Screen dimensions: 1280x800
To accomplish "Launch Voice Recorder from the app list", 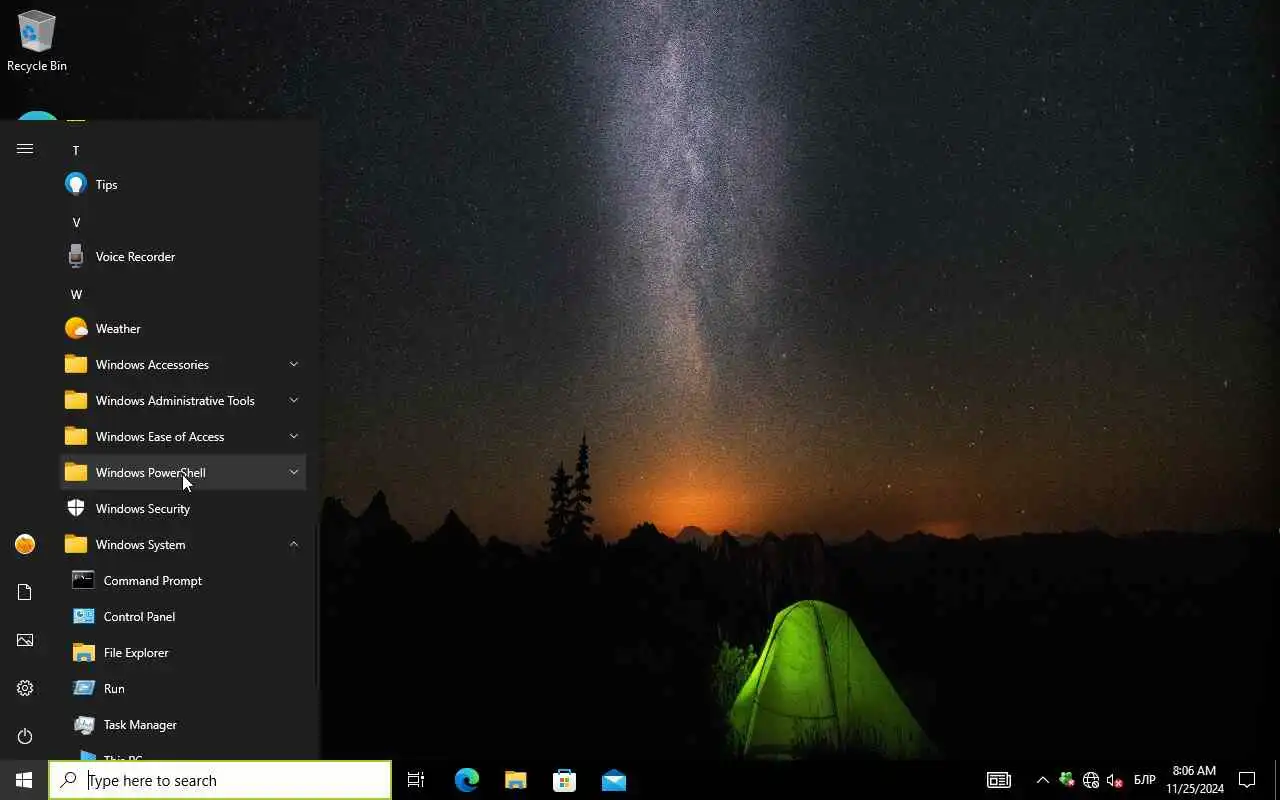I will click(183, 257).
